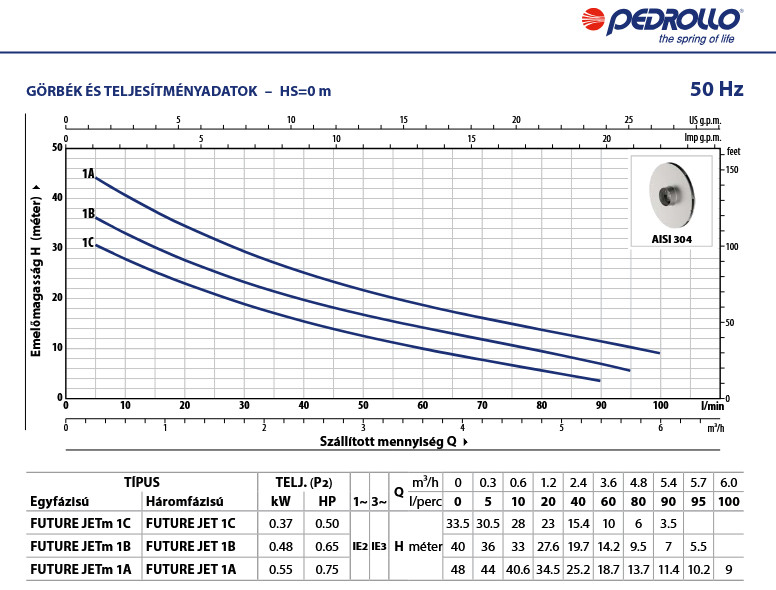Click the IE3 efficiency class cell
Screen dimensions: 776x590
(x=378, y=546)
